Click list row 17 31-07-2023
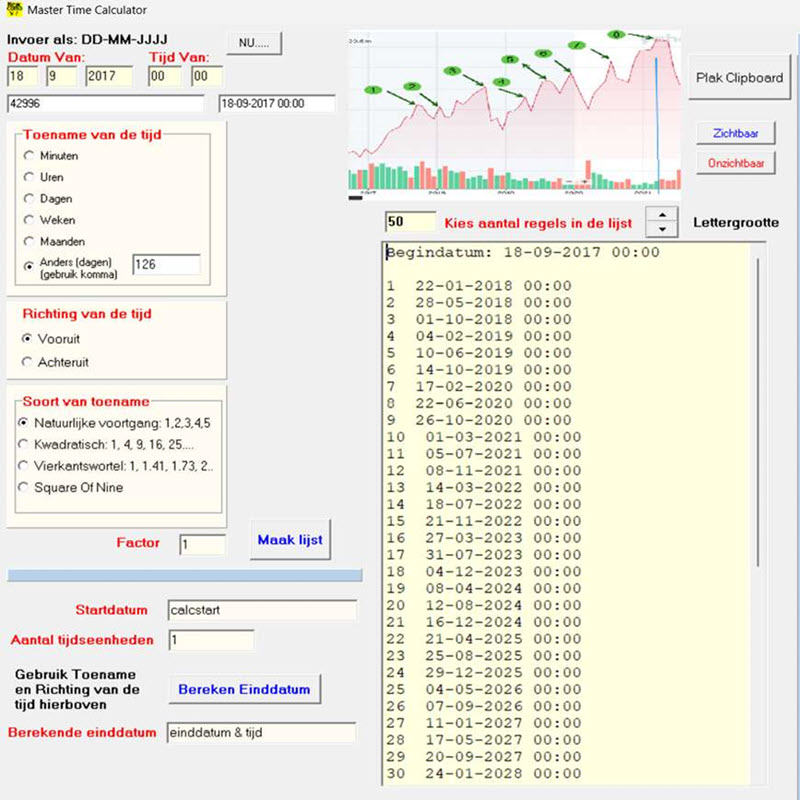The height and width of the screenshot is (800, 800). [x=484, y=555]
